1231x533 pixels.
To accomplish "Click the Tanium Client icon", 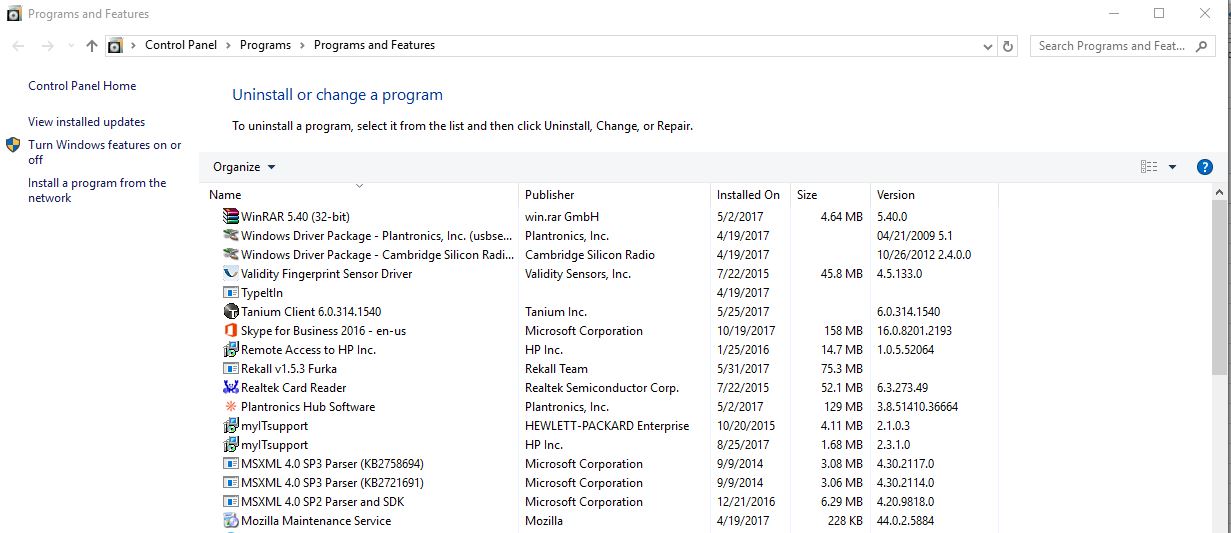I will coord(231,312).
